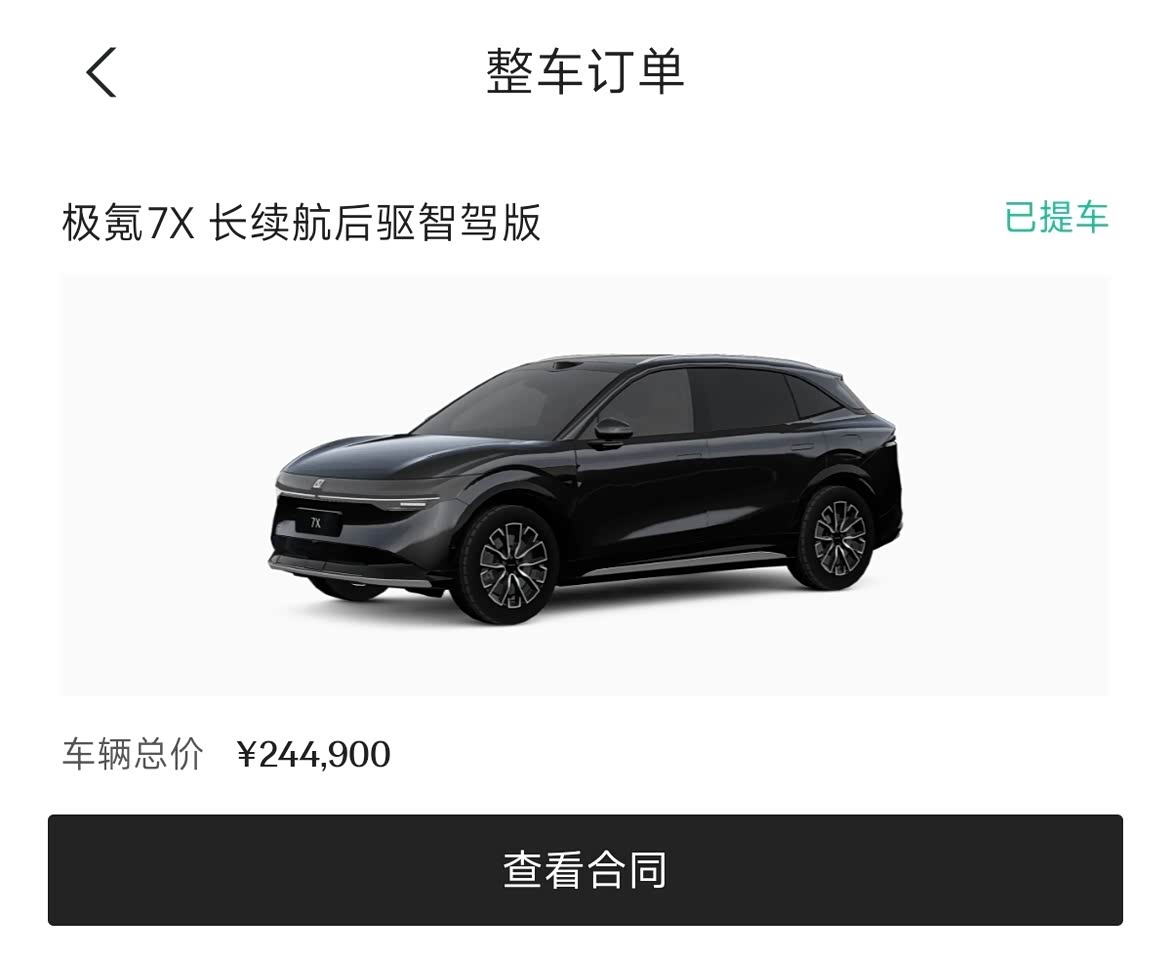Tap the ¥244,900 total price value

[x=314, y=754]
